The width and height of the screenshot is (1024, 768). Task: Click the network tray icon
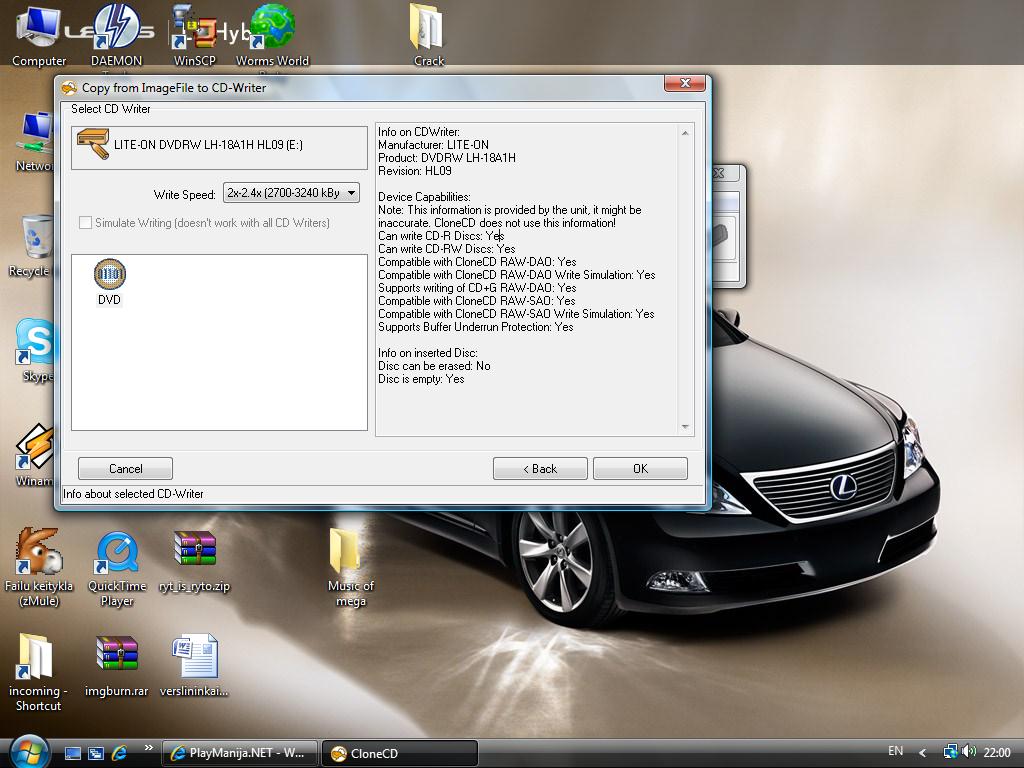tap(951, 752)
